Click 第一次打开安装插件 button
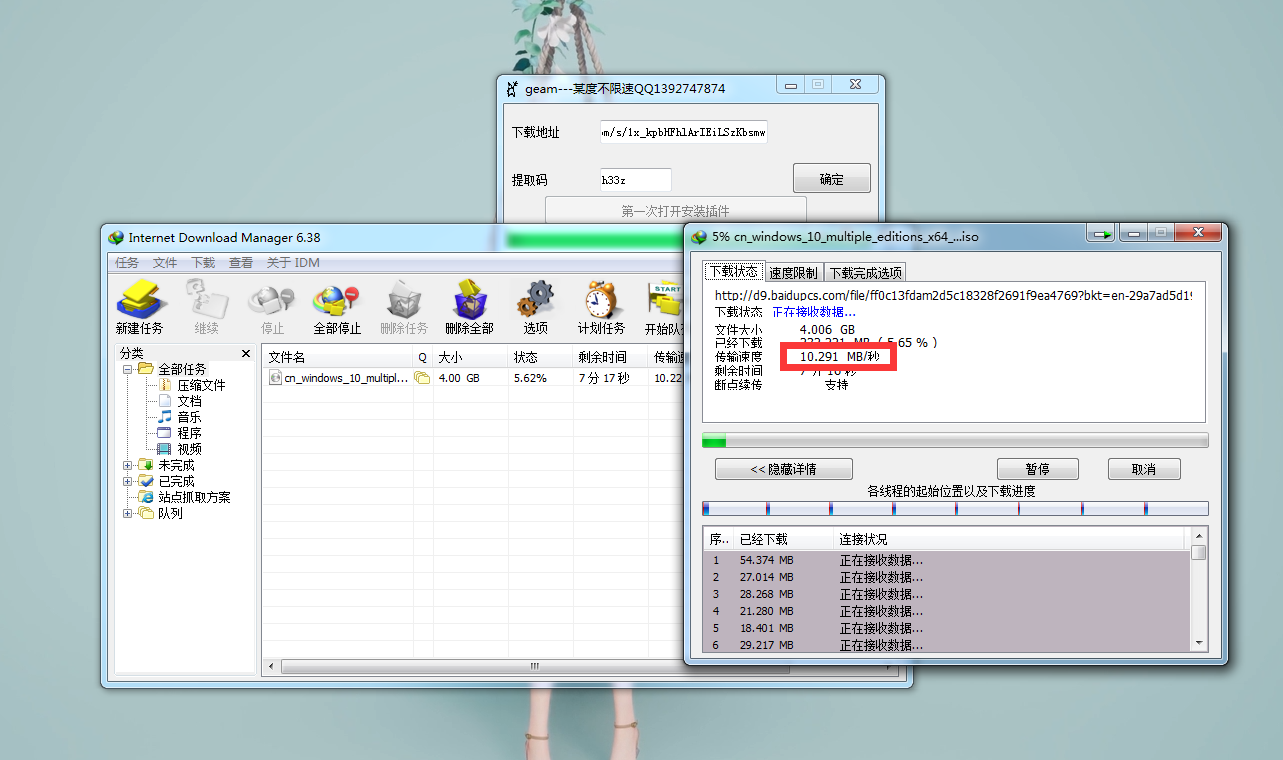This screenshot has height=760, width=1283. [x=675, y=211]
